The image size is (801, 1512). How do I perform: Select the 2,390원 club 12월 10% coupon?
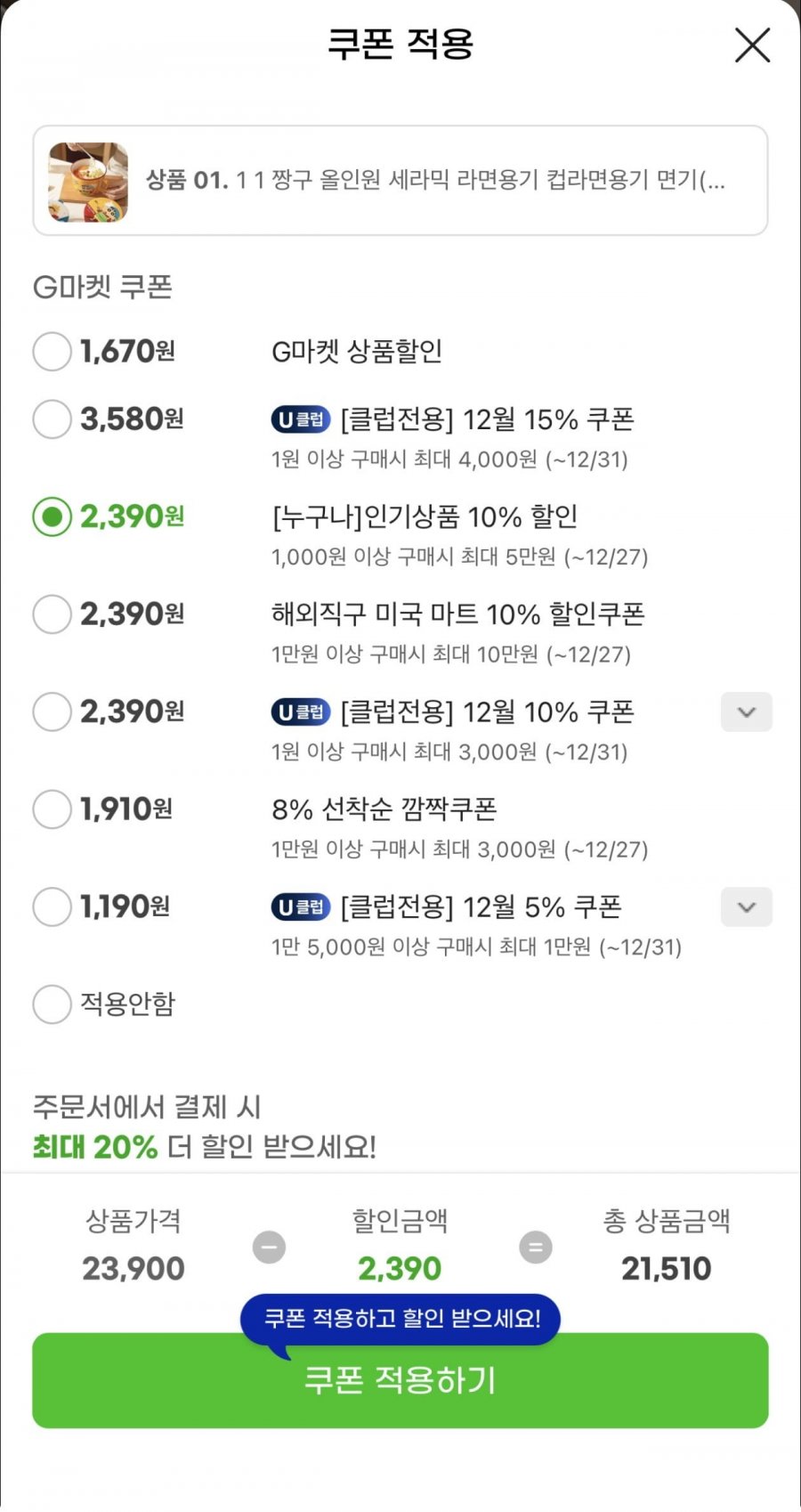click(52, 712)
